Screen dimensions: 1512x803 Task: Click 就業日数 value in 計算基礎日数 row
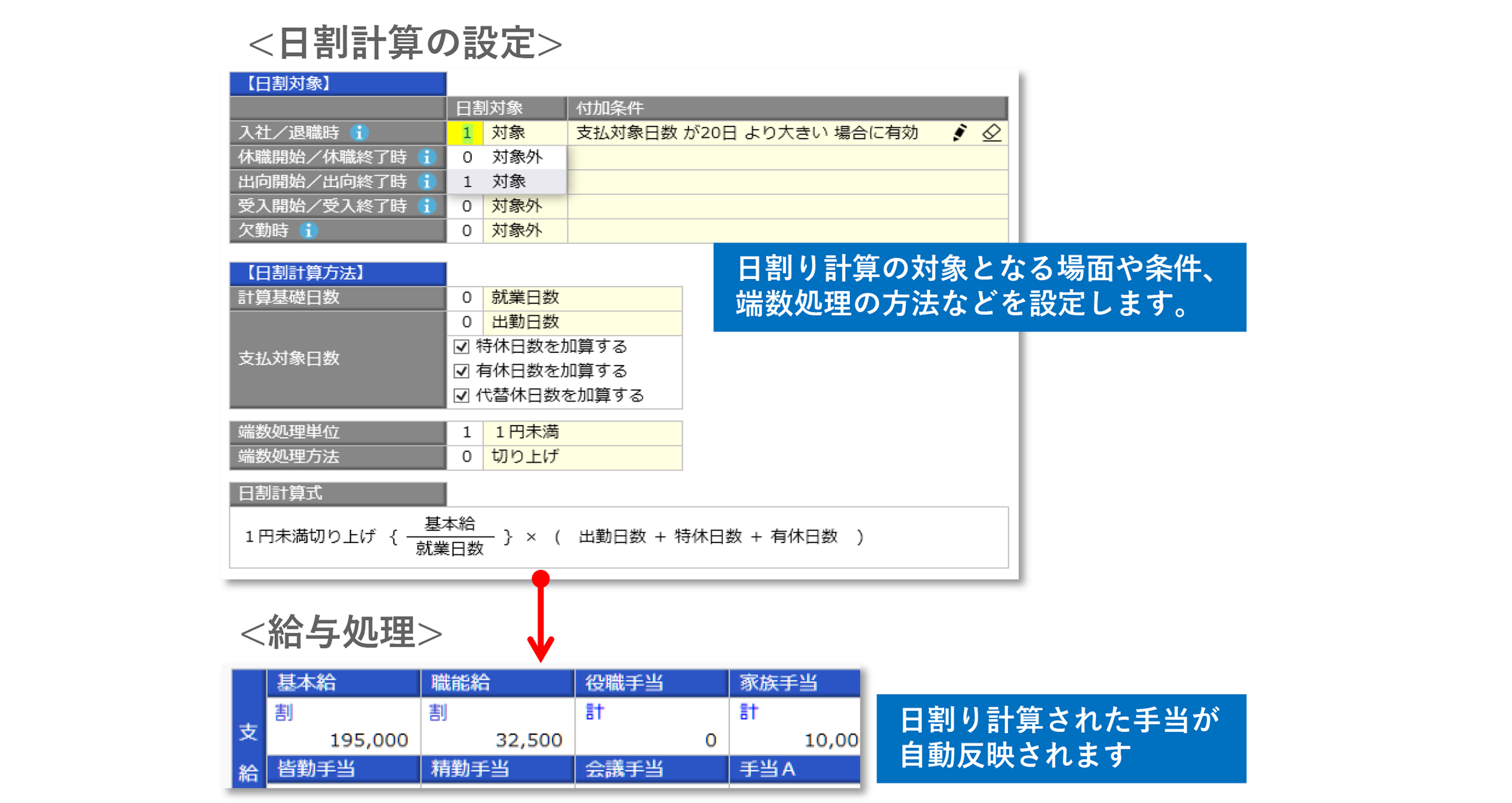(x=525, y=298)
